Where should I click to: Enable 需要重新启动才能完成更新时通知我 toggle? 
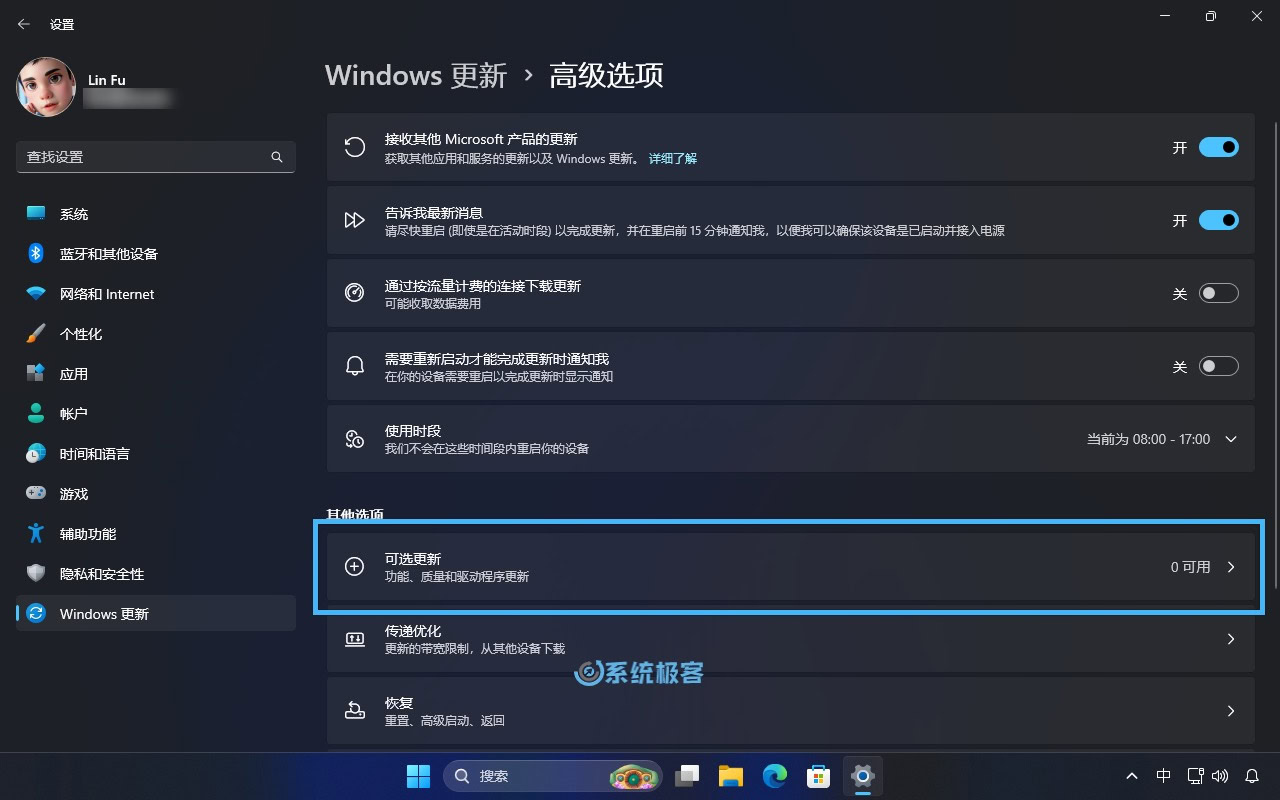1219,366
